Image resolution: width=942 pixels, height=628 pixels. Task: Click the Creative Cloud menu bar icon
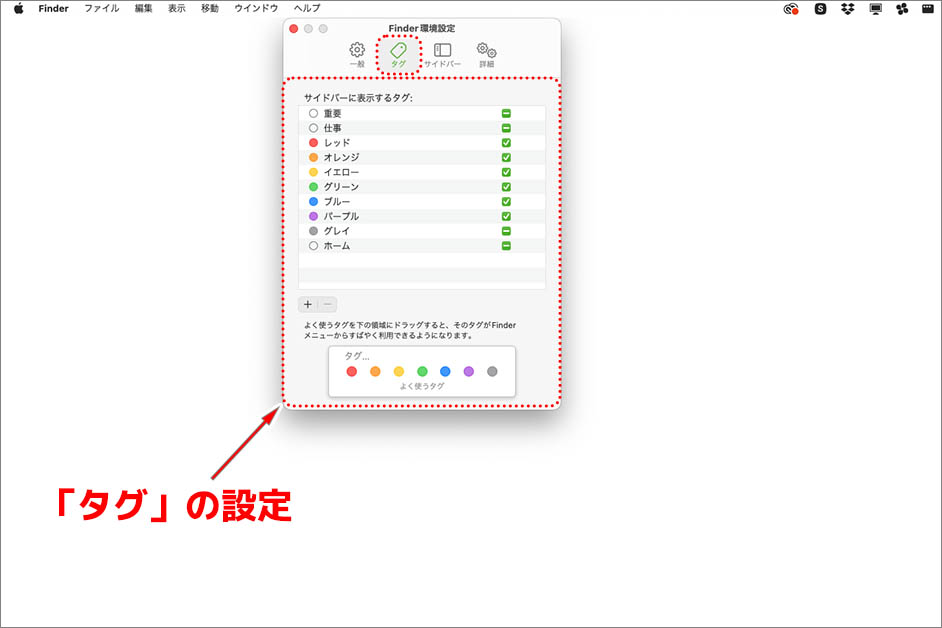pos(791,8)
